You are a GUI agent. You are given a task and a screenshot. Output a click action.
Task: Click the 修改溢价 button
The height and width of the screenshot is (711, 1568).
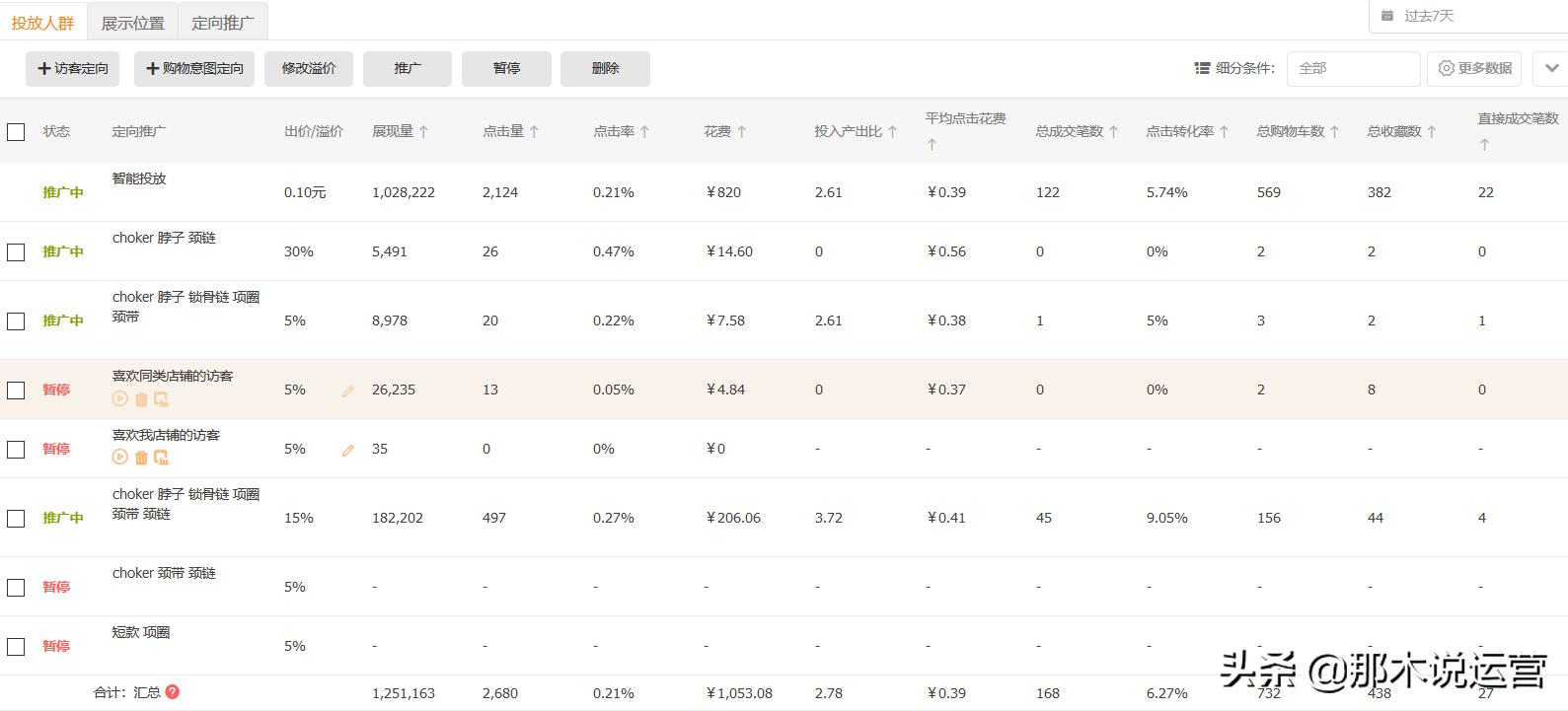309,68
